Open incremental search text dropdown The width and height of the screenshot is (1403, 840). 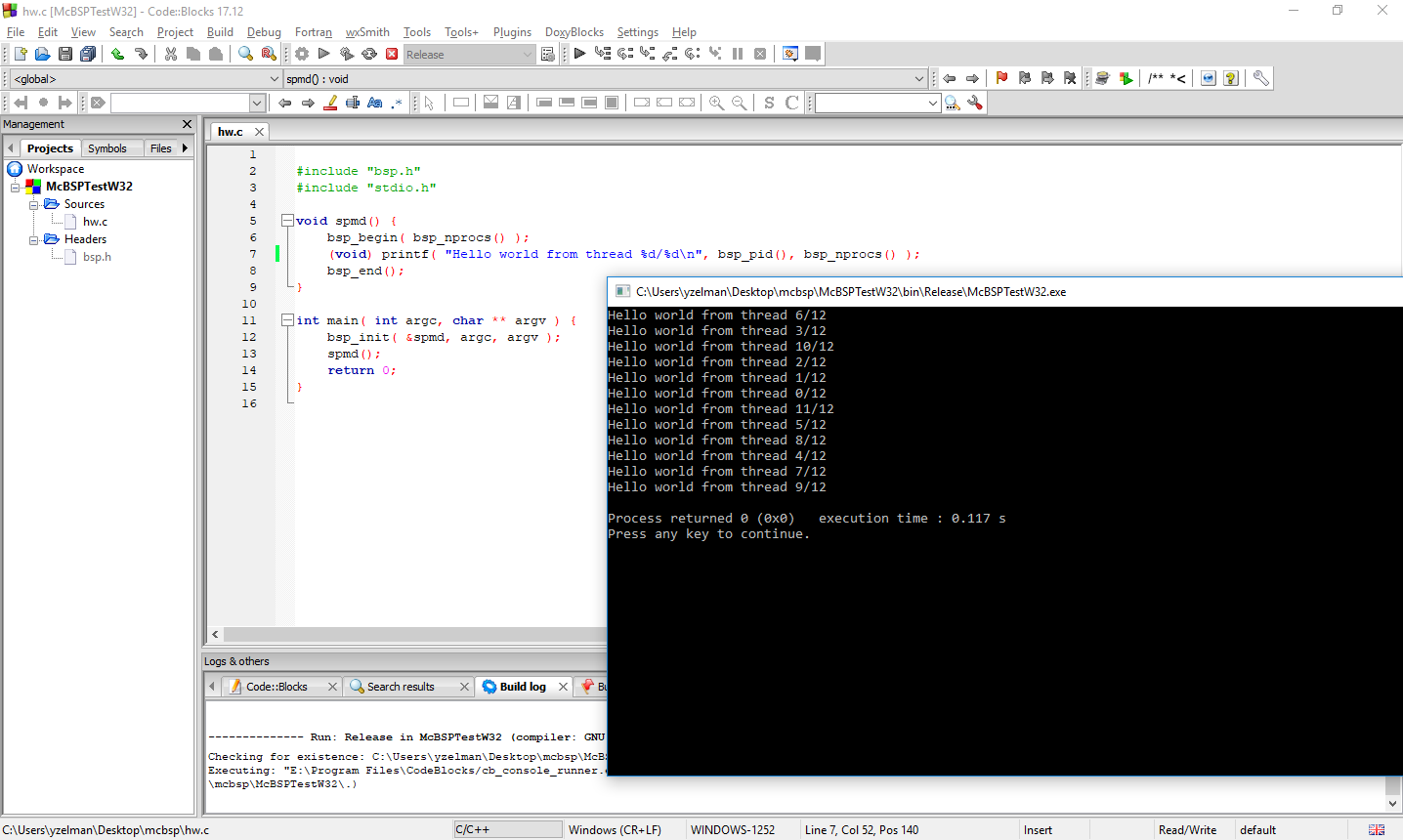(x=257, y=103)
